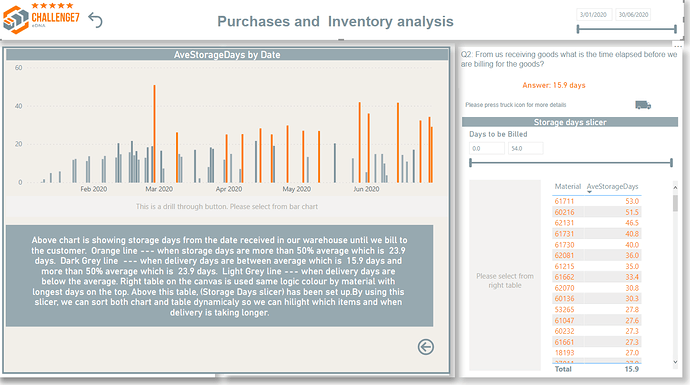Screen dimensions: 690x385
Task: Click the Apr 2020 axis label
Action: click(228, 189)
